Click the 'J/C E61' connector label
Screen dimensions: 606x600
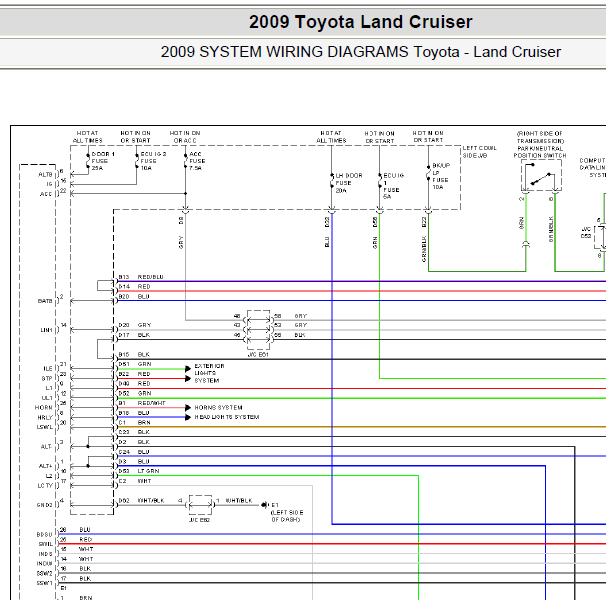pyautogui.click(x=258, y=355)
